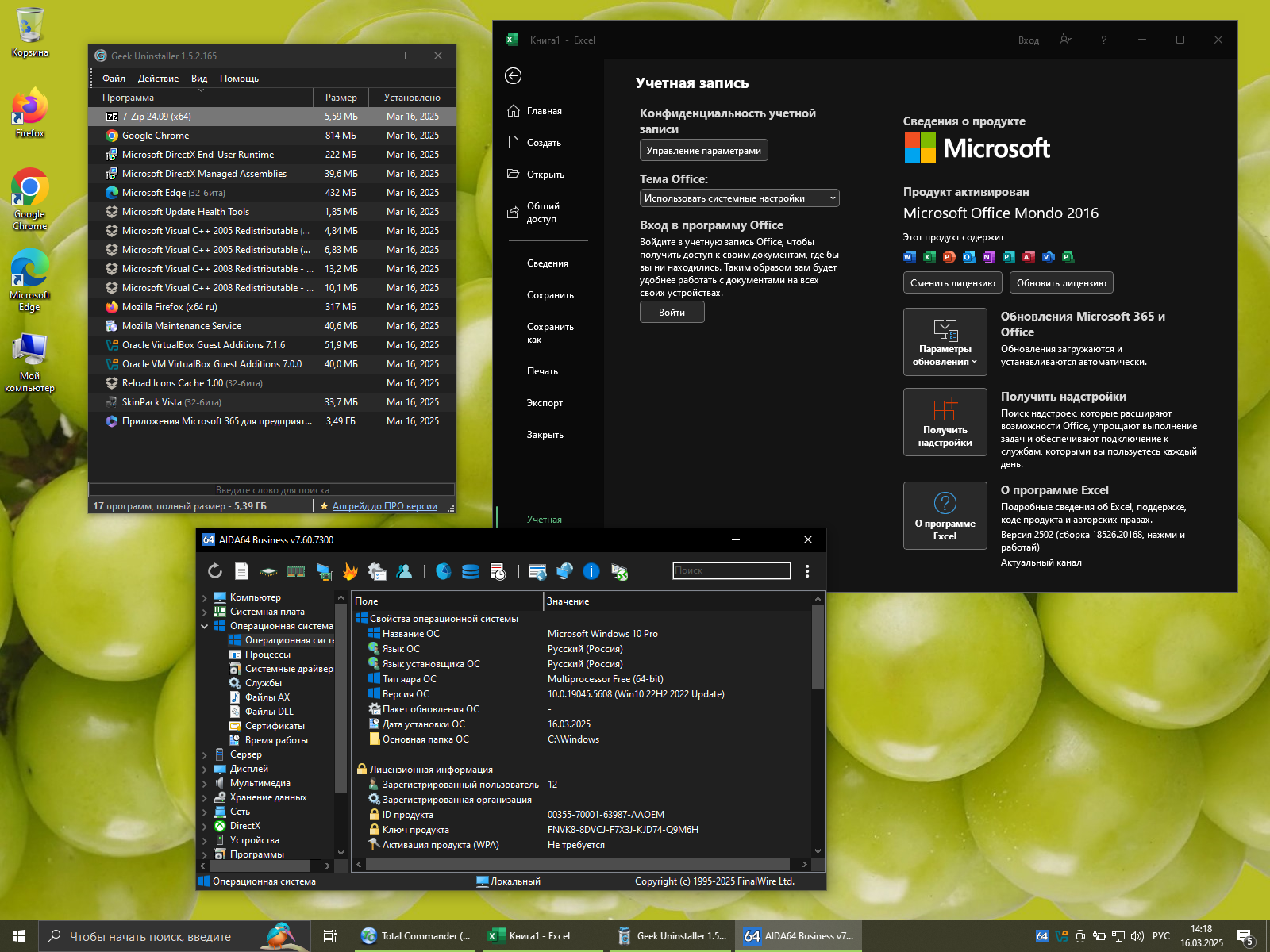The image size is (1270, 952).
Task: Expand the Мультимедиа tree node
Action: (x=205, y=784)
